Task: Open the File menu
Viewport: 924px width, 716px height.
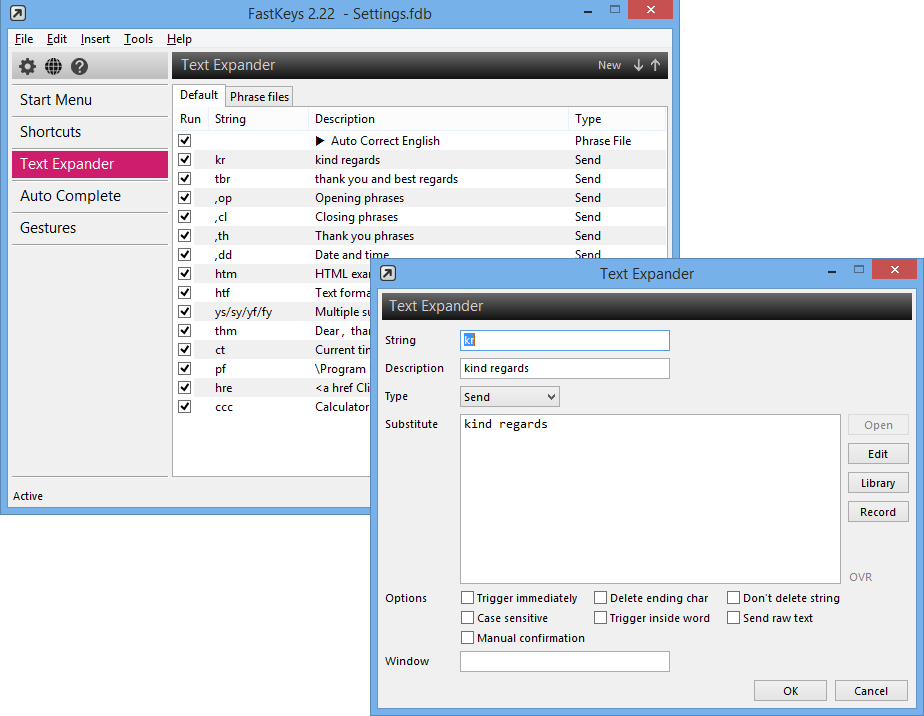Action: pyautogui.click(x=24, y=39)
